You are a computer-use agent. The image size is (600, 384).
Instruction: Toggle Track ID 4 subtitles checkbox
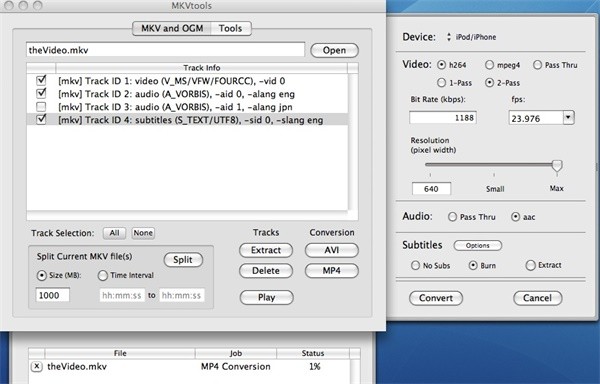(x=41, y=120)
